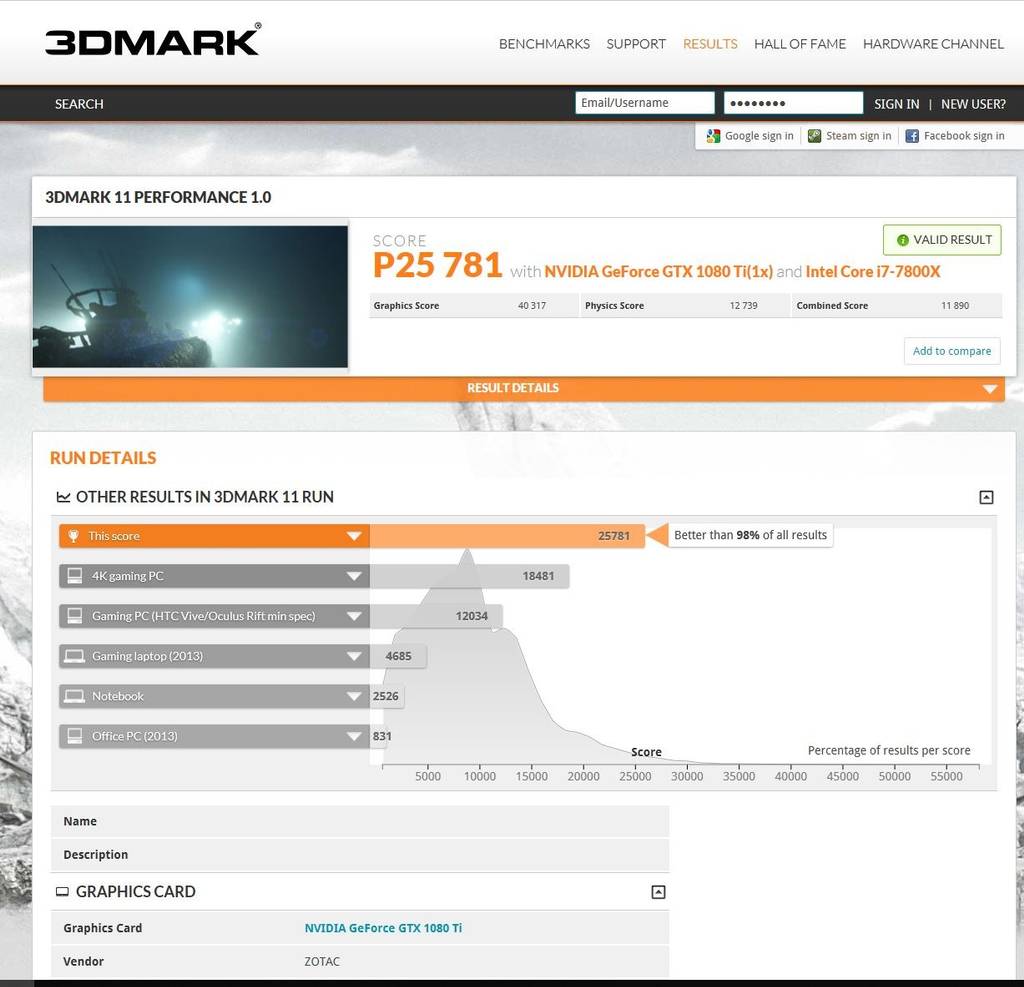Click the Combined Score 11 890 cell
Screen dimensions: 1024x987
click(896, 305)
